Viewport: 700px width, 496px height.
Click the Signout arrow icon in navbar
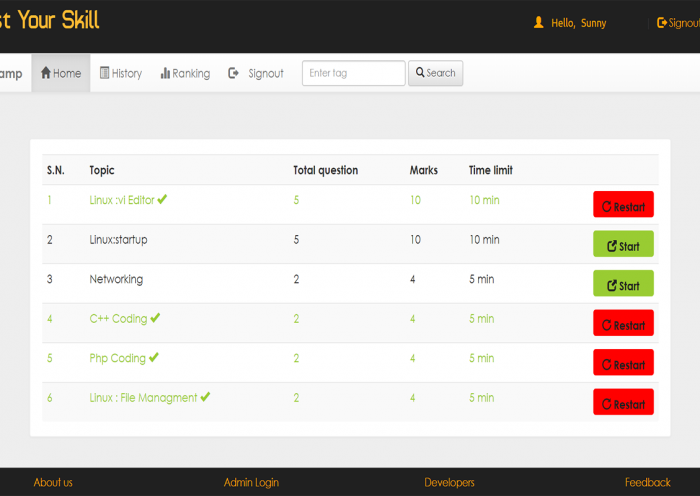coord(234,73)
